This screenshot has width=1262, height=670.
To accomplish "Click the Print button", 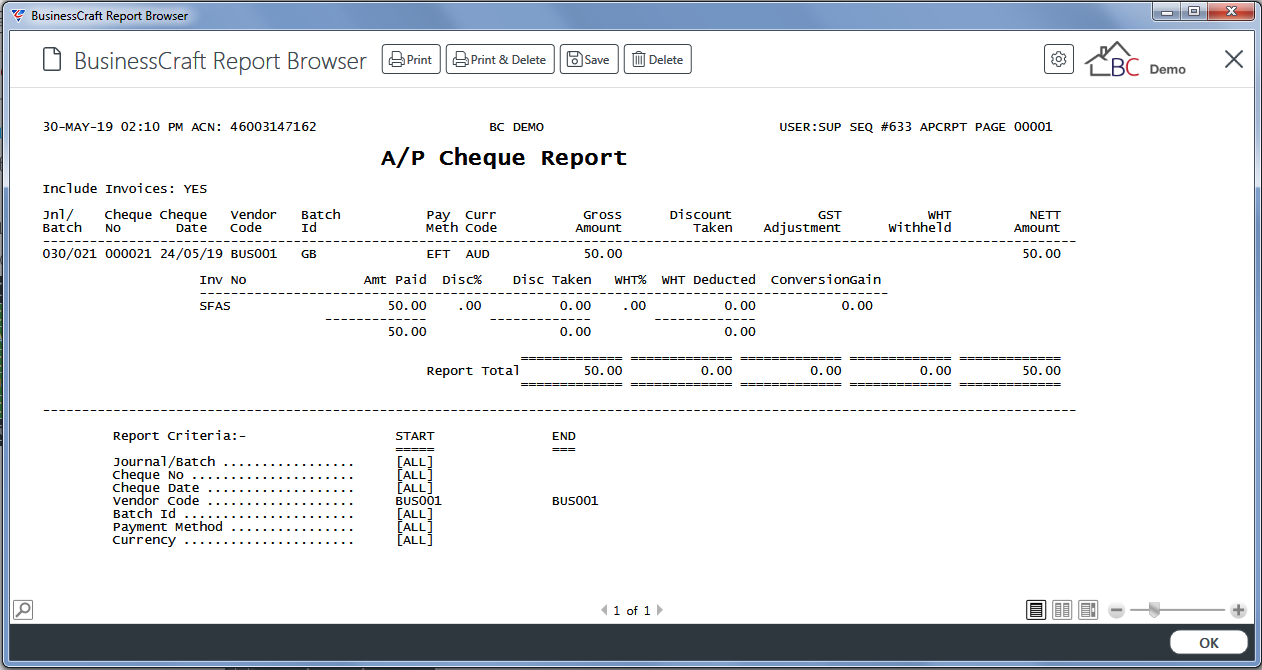I will tap(411, 60).
